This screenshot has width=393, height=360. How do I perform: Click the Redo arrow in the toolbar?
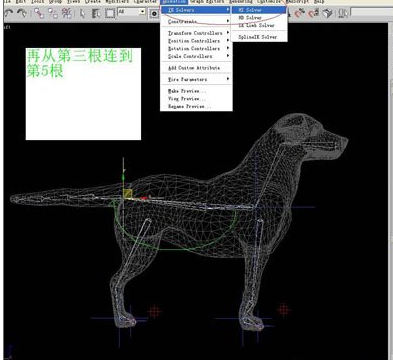pos(22,13)
